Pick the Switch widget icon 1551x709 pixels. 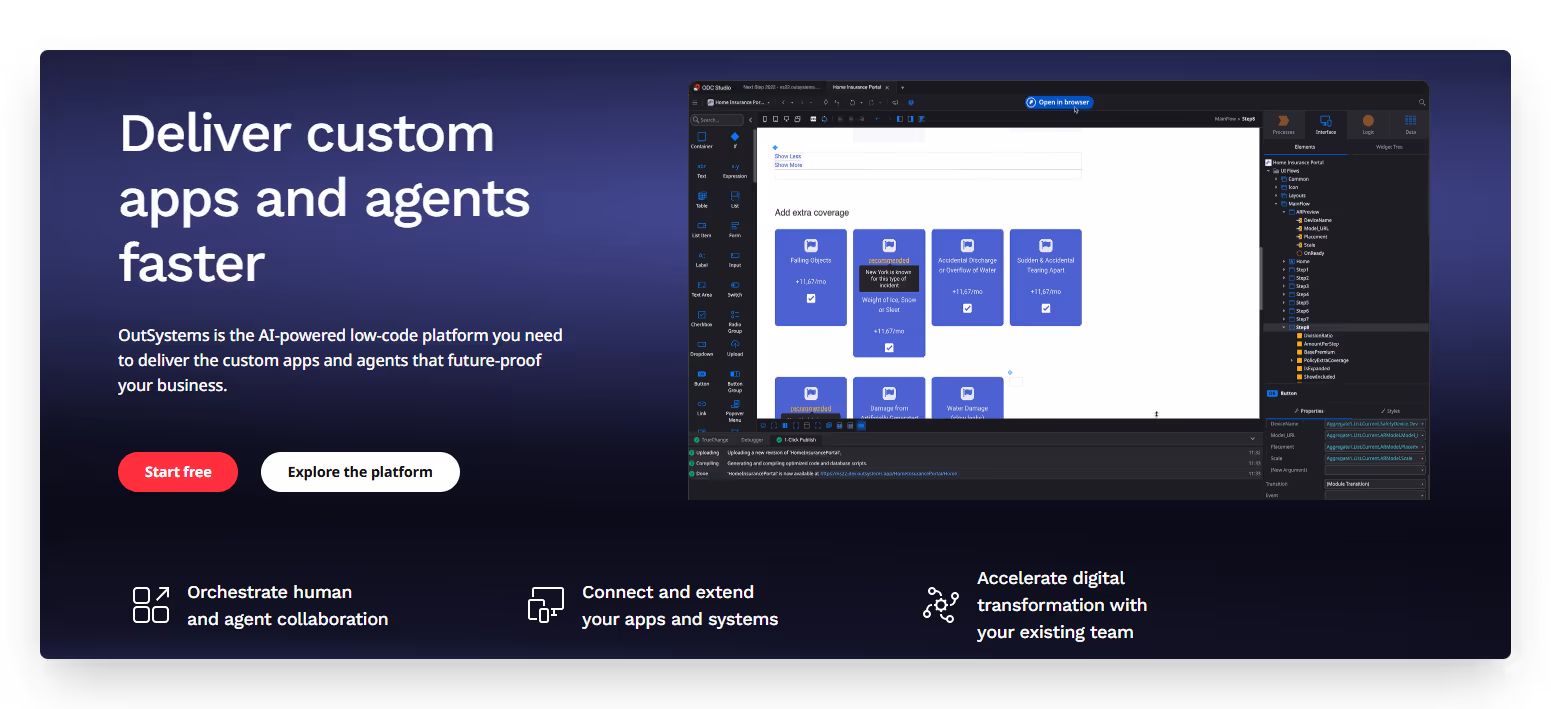735,284
